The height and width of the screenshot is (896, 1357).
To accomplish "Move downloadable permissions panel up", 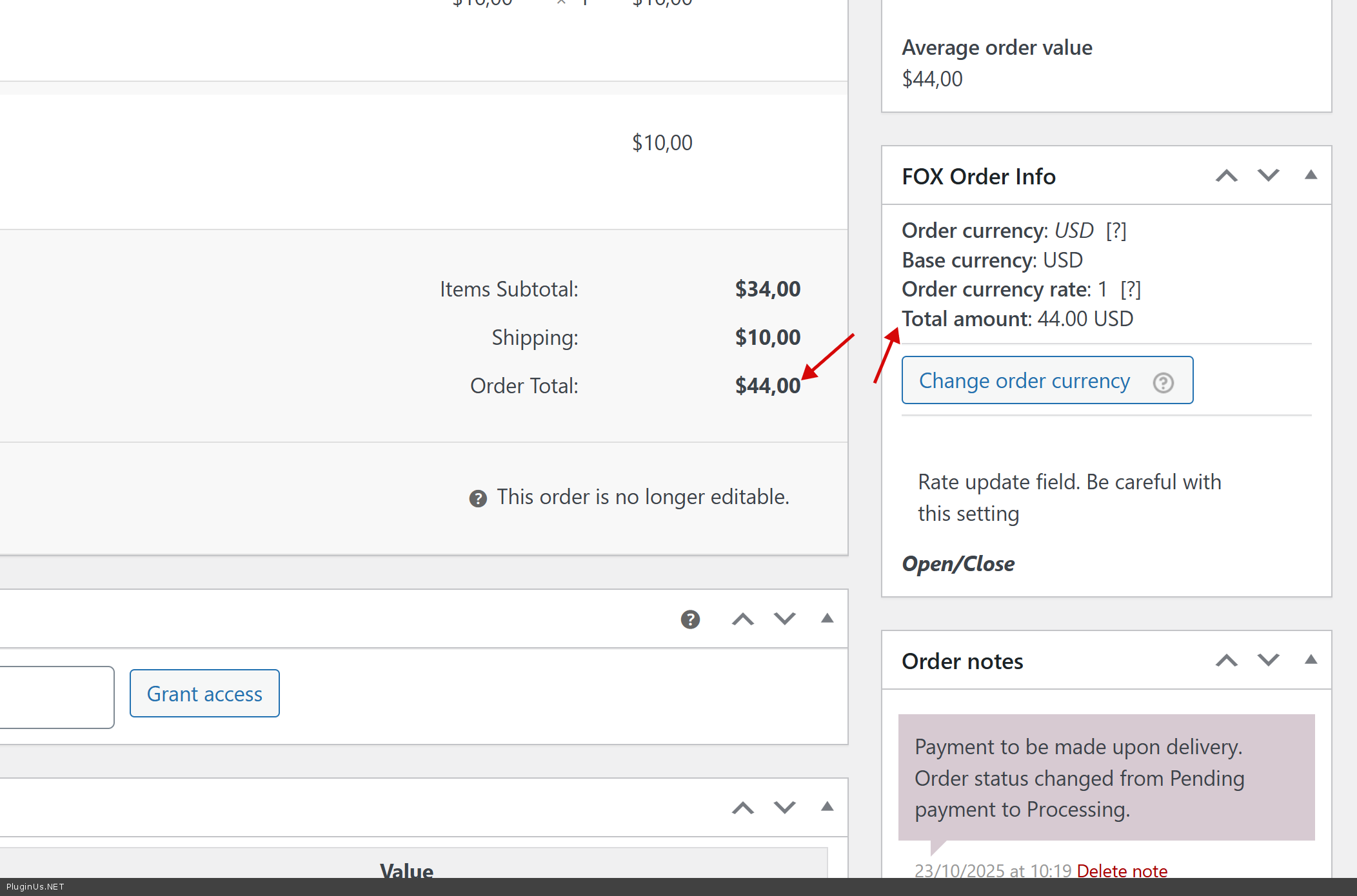I will [x=742, y=619].
